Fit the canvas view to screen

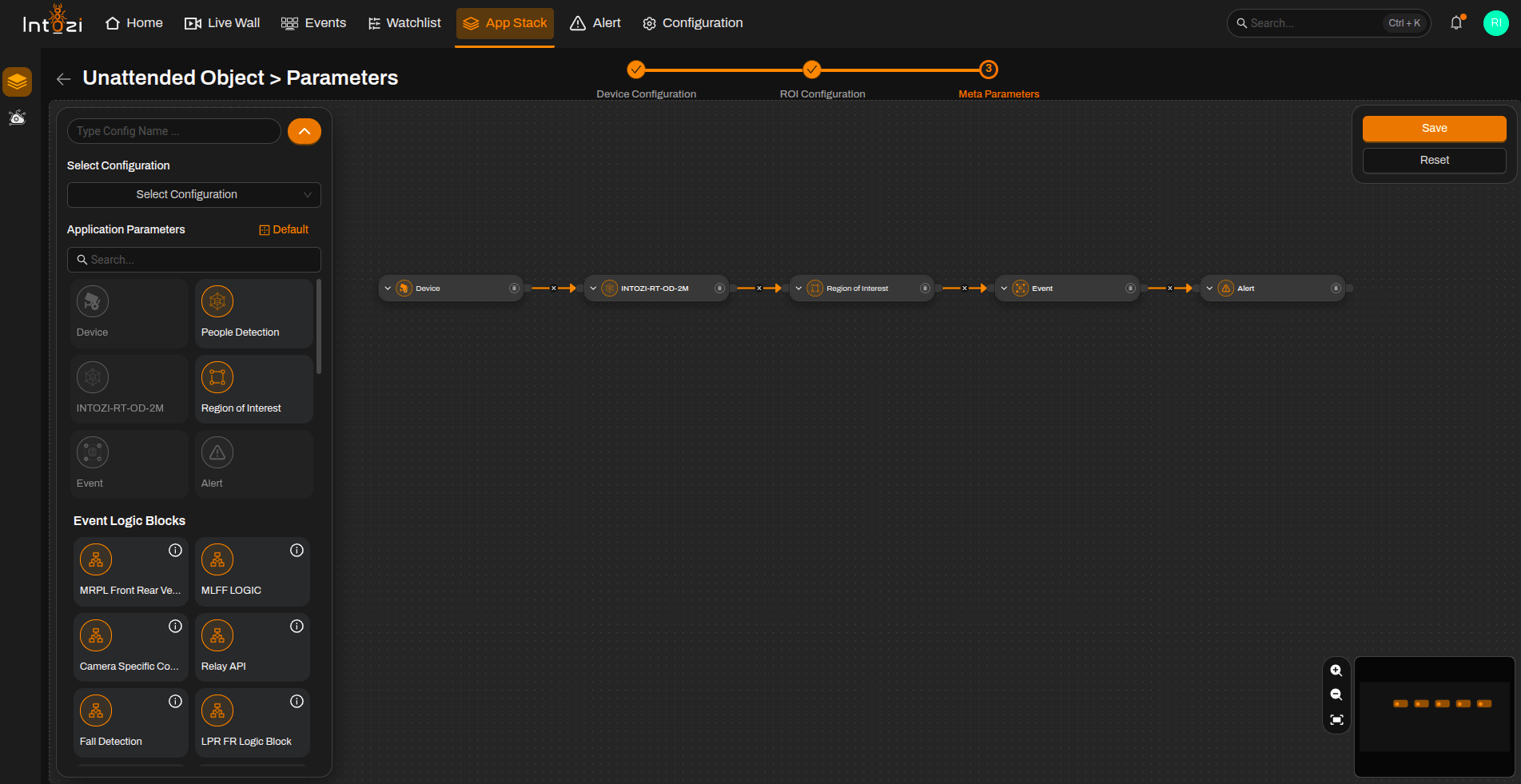pos(1336,720)
